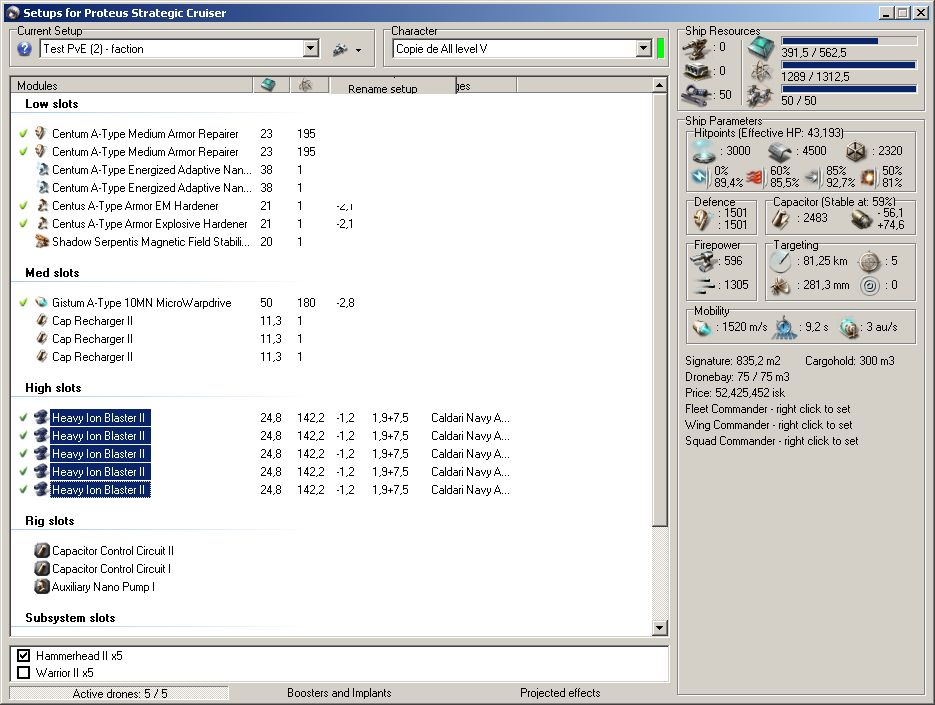Image resolution: width=935 pixels, height=705 pixels.
Task: Click the Gistum A-Type 10MN MicroWarpdrive module icon
Action: coord(41,303)
